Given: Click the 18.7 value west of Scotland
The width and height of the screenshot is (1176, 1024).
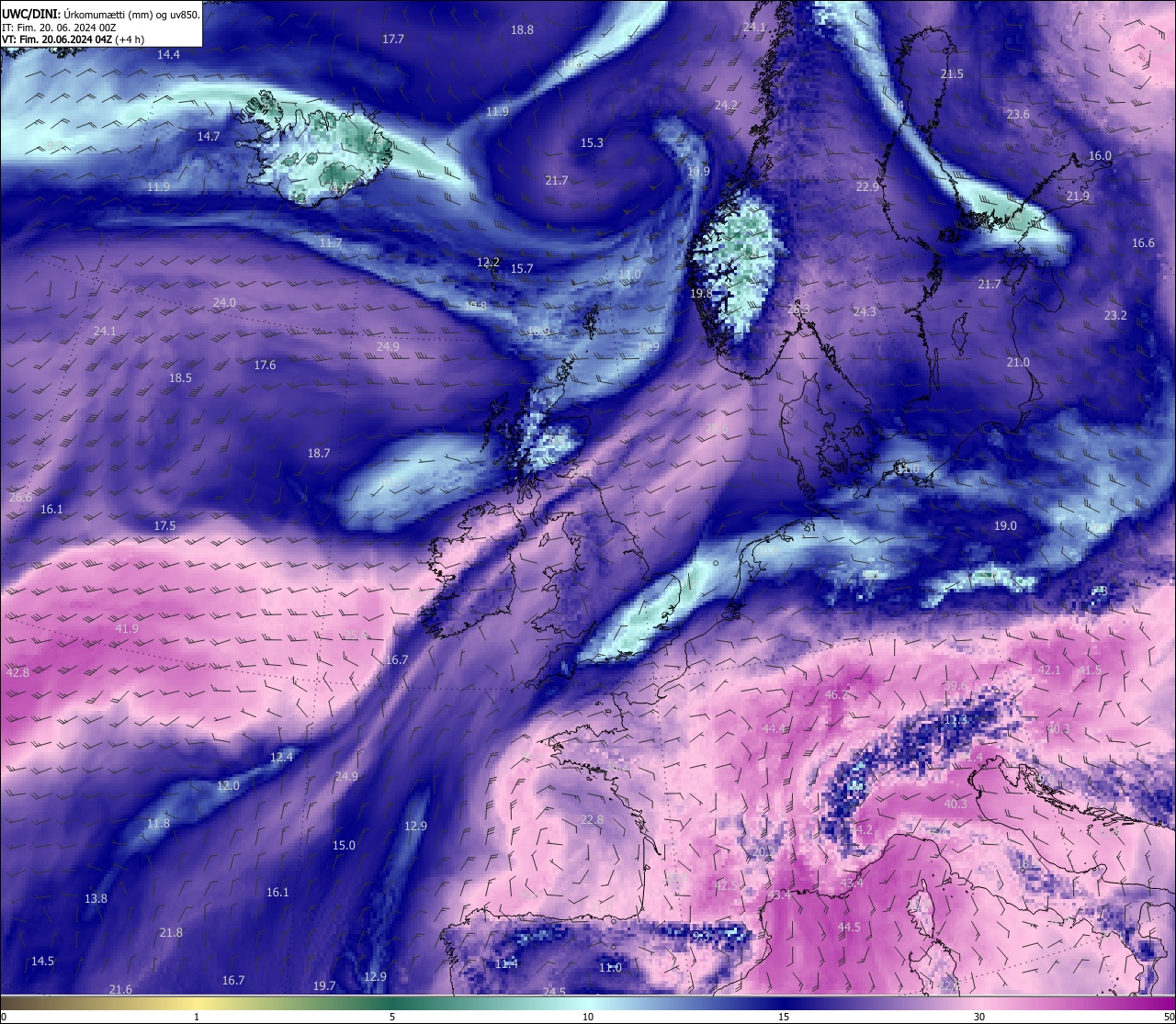Looking at the screenshot, I should tap(319, 453).
